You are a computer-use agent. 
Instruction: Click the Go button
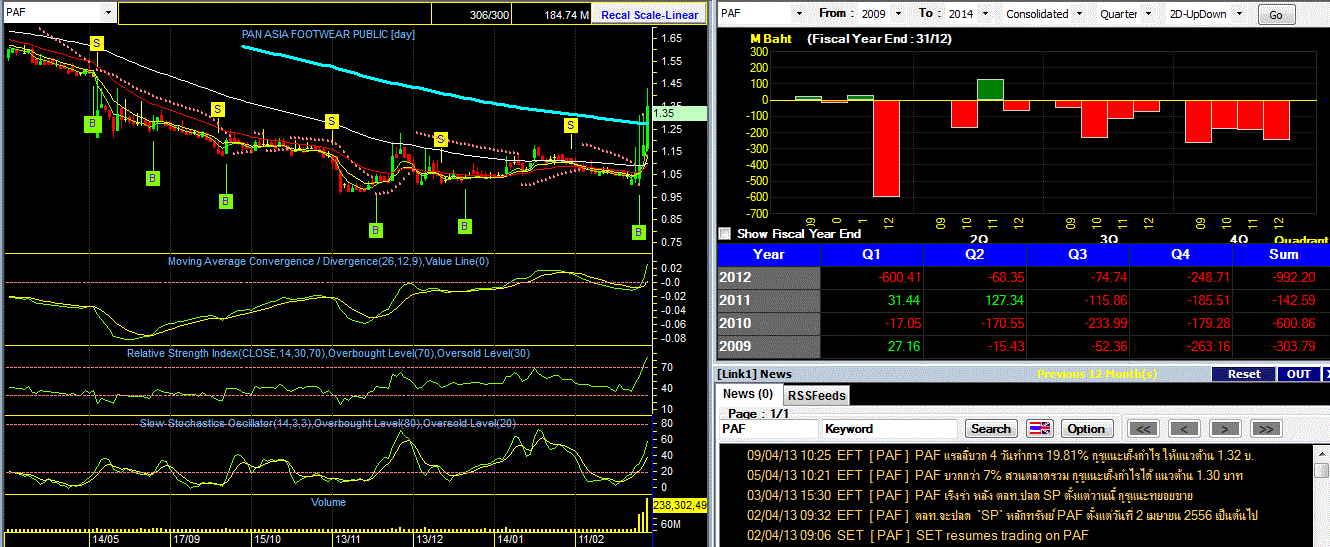1275,14
